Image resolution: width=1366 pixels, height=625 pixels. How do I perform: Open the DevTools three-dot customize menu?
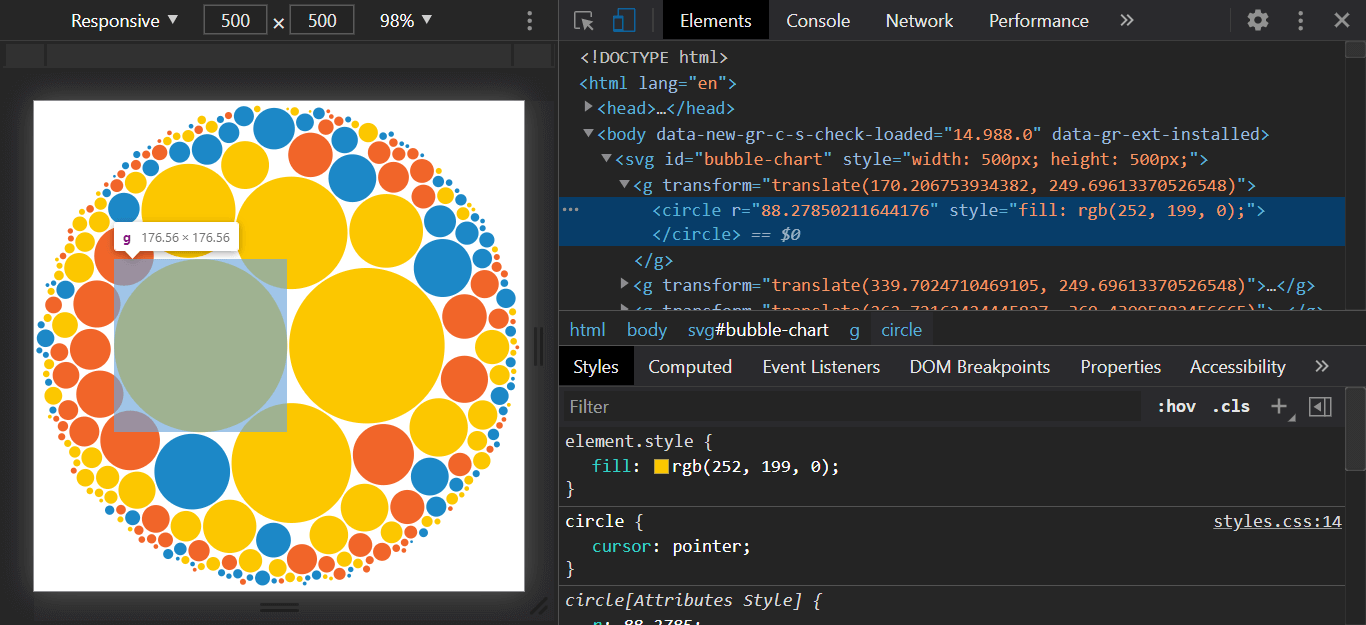pos(1300,21)
